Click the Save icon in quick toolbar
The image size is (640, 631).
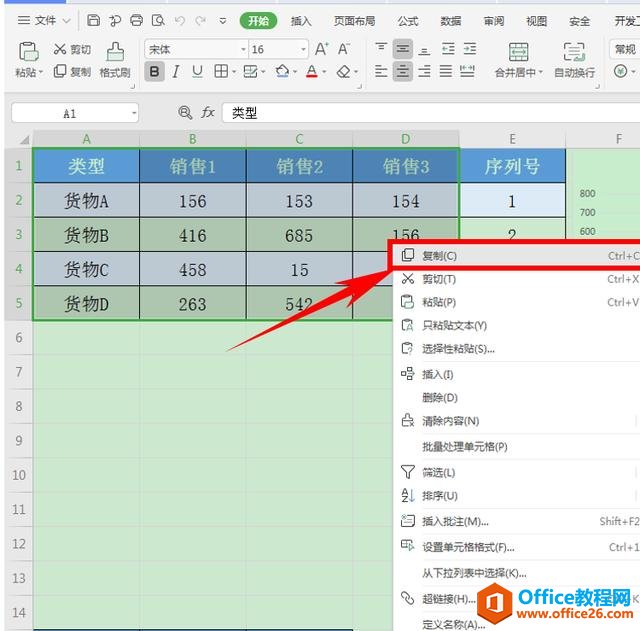(93, 20)
